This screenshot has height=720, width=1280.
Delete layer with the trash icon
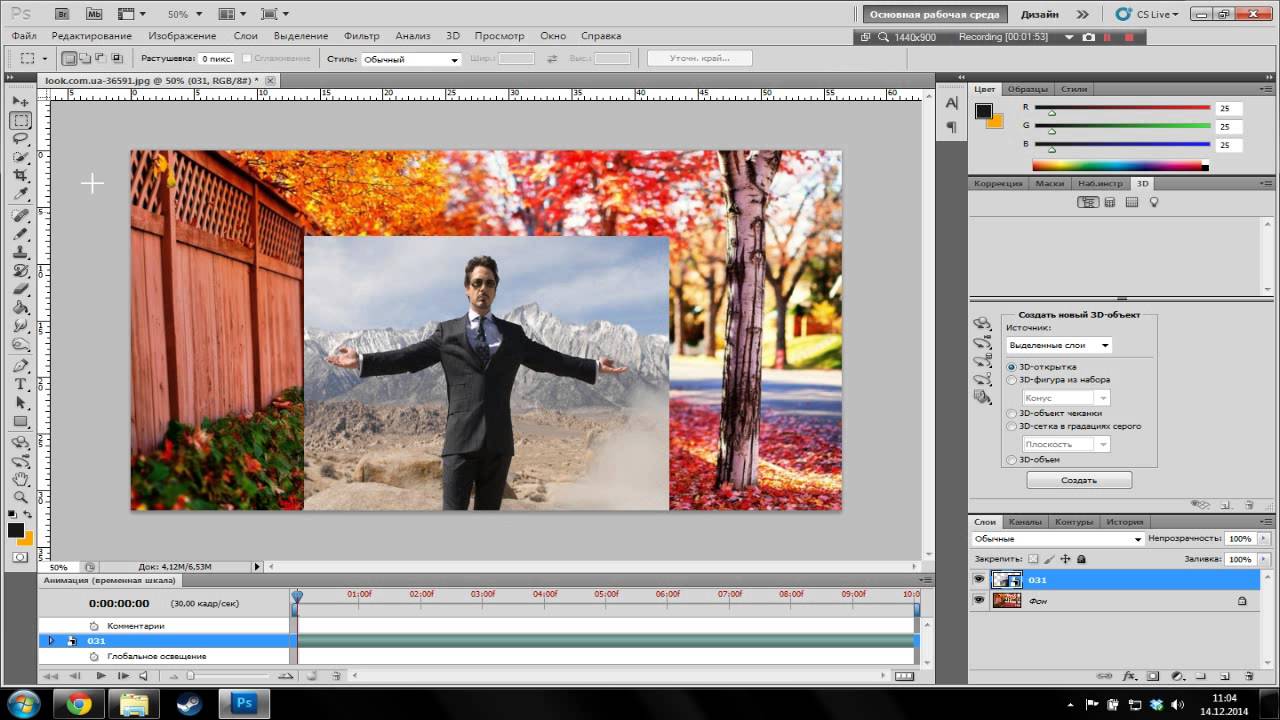(1249, 676)
